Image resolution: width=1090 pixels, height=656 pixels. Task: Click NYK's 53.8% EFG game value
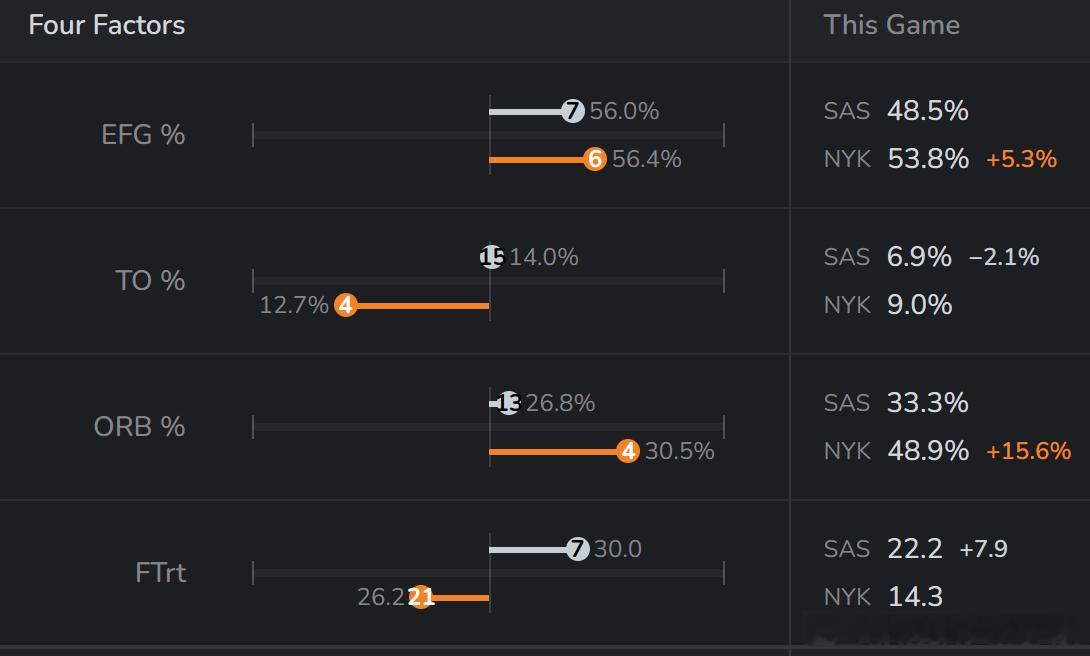[x=928, y=159]
